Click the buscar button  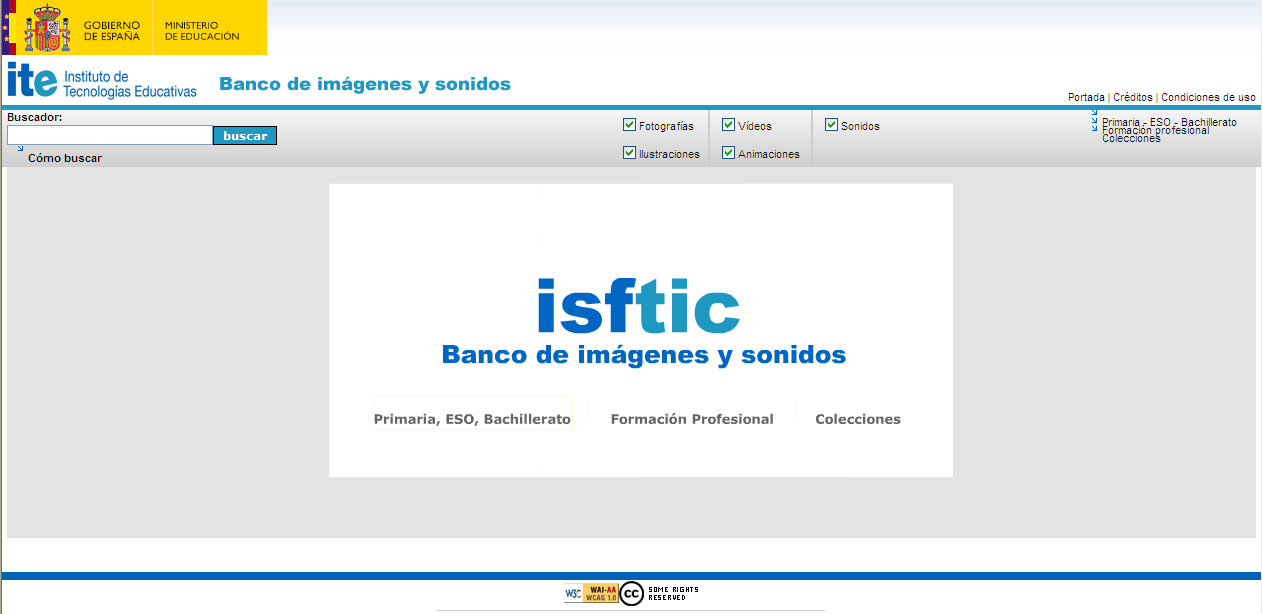[245, 136]
